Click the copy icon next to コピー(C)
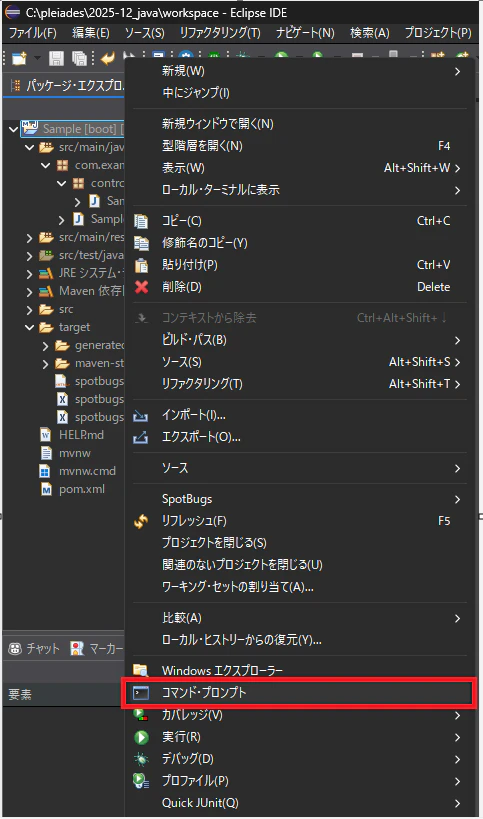 coord(141,221)
